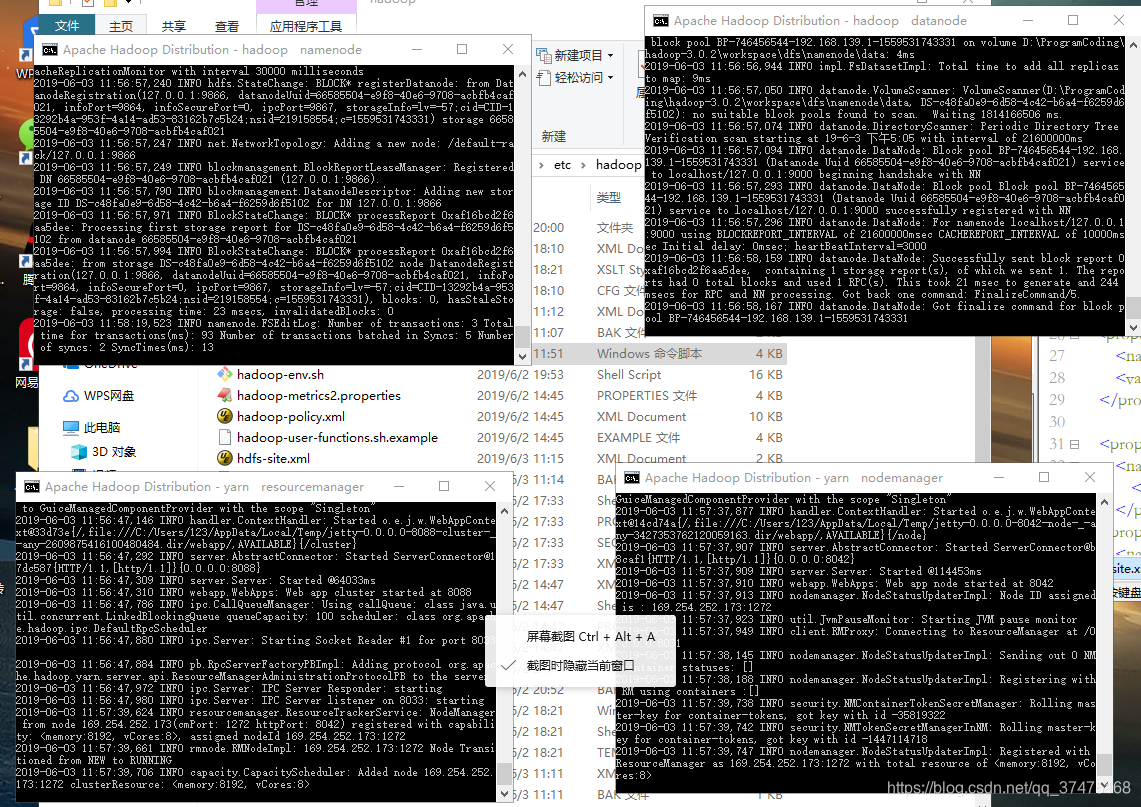This screenshot has width=1141, height=807.
Task: Switch to the 应用程序工具 ribbon tab
Action: click(306, 26)
